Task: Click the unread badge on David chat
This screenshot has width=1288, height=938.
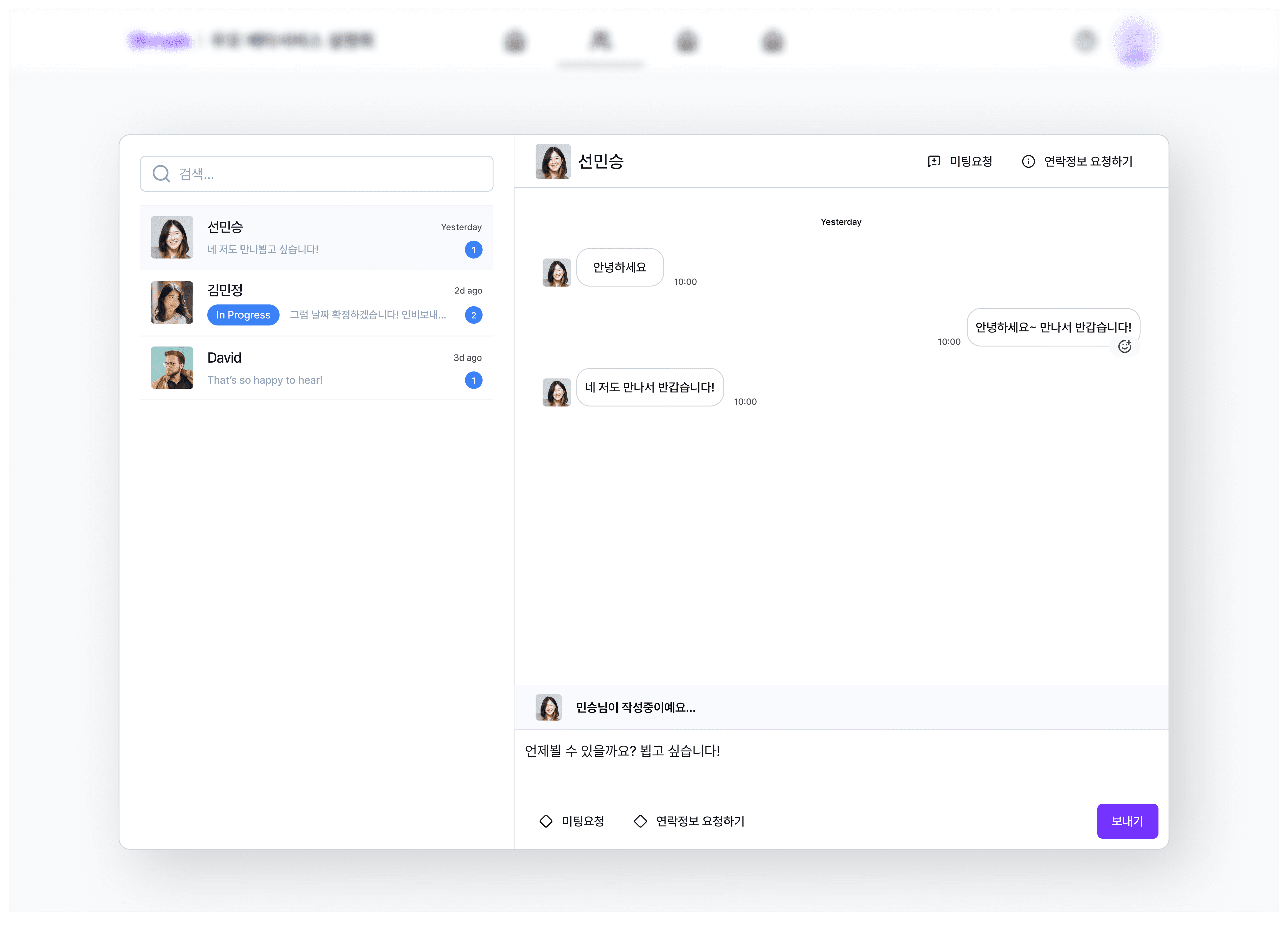Action: [473, 380]
